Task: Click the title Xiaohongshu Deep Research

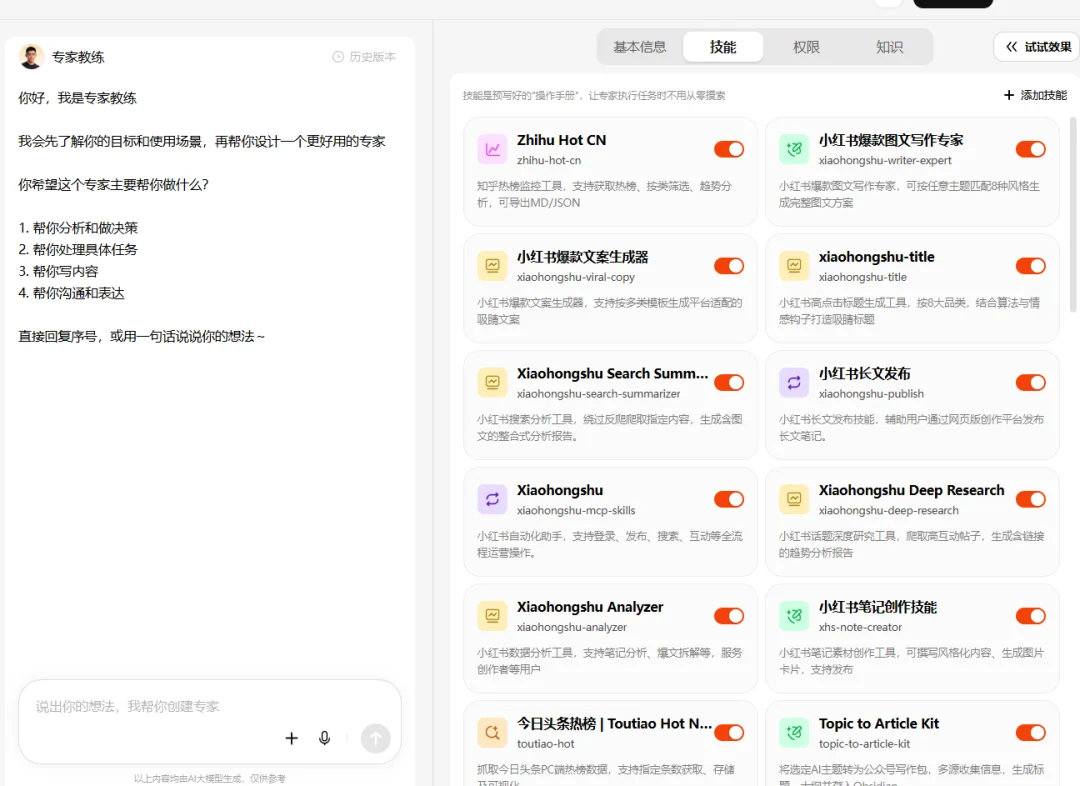Action: pyautogui.click(x=911, y=490)
